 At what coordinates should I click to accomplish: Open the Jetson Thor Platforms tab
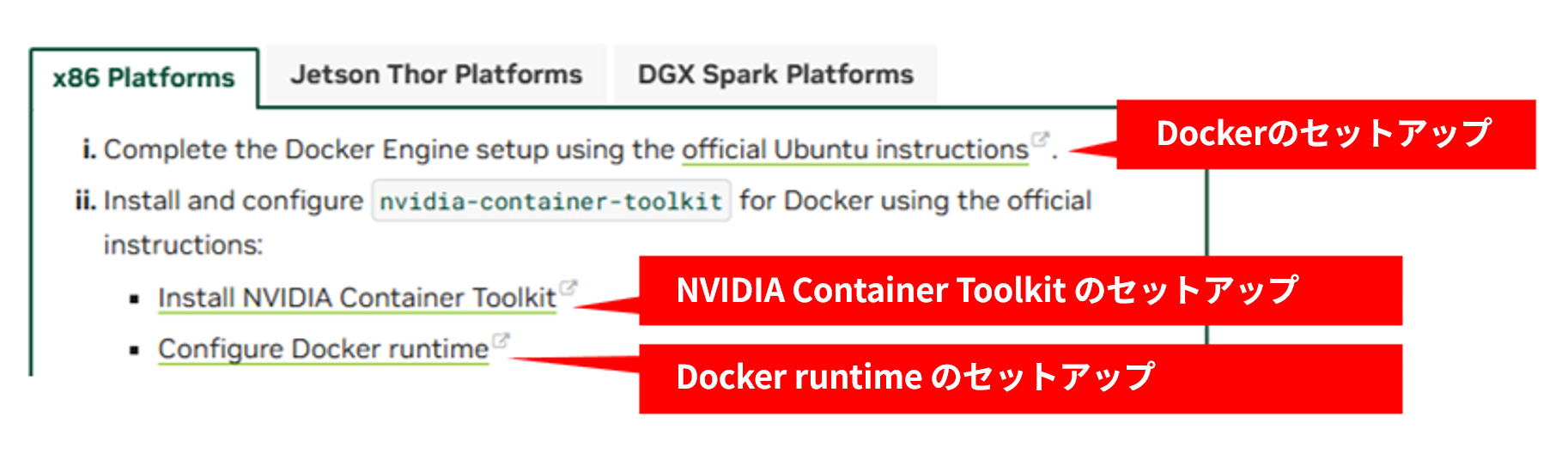coord(436,75)
